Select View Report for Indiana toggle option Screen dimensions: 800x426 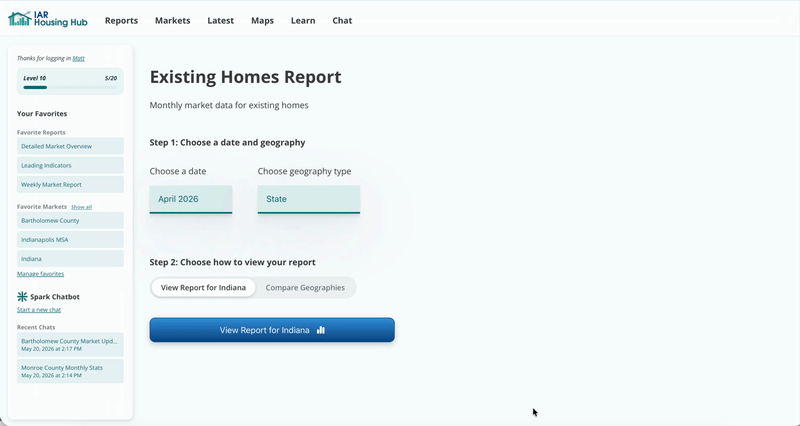click(x=204, y=288)
